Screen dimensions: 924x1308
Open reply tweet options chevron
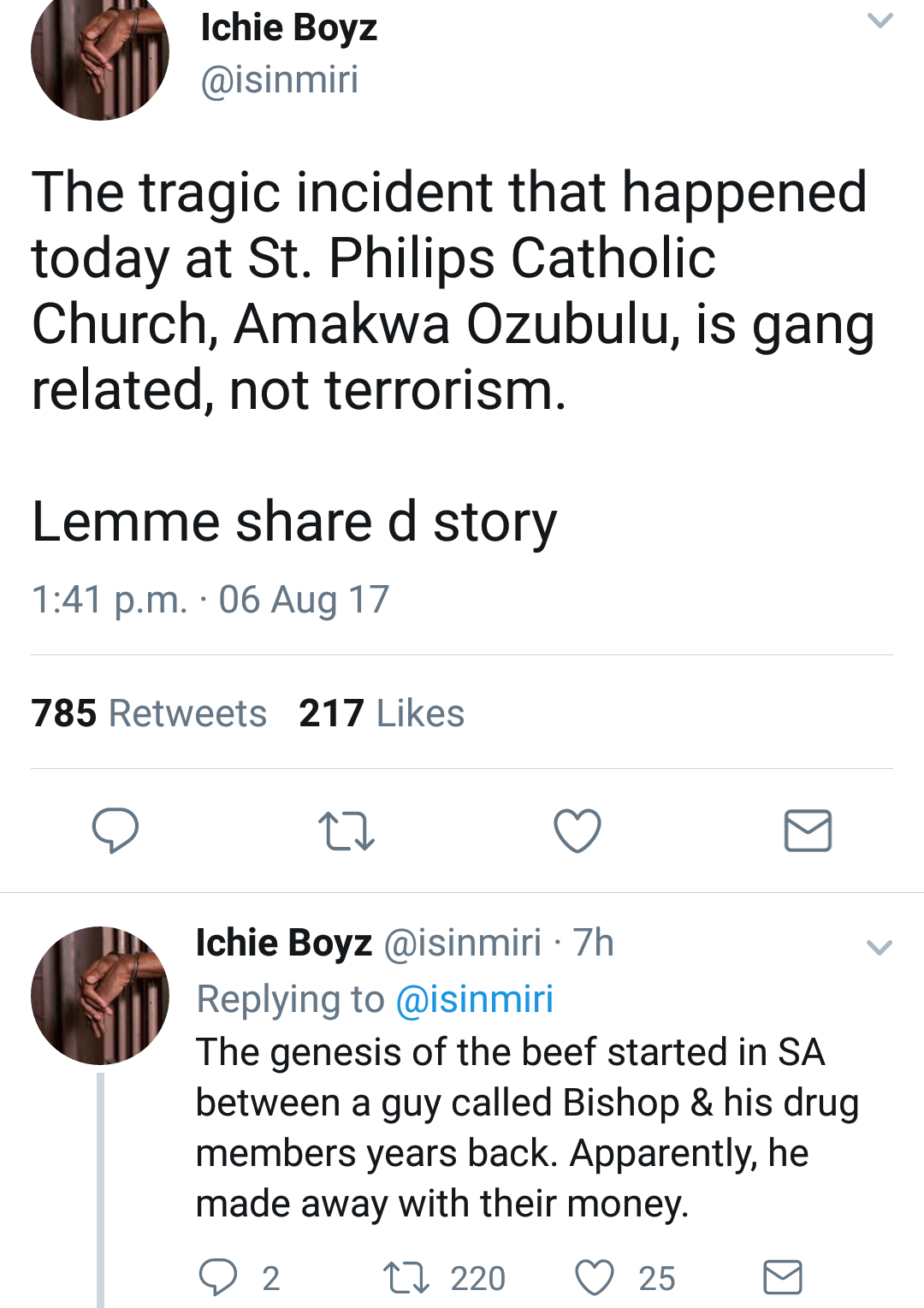(x=880, y=947)
